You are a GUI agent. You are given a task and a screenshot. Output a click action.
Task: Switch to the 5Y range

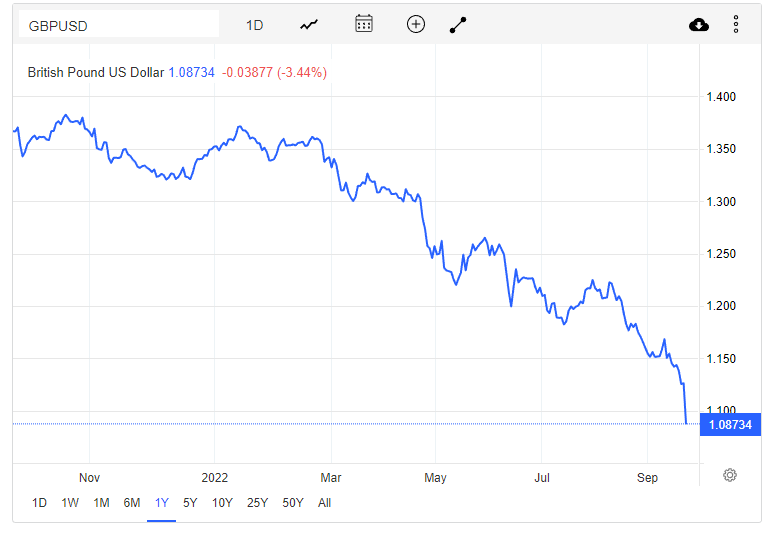pos(190,503)
